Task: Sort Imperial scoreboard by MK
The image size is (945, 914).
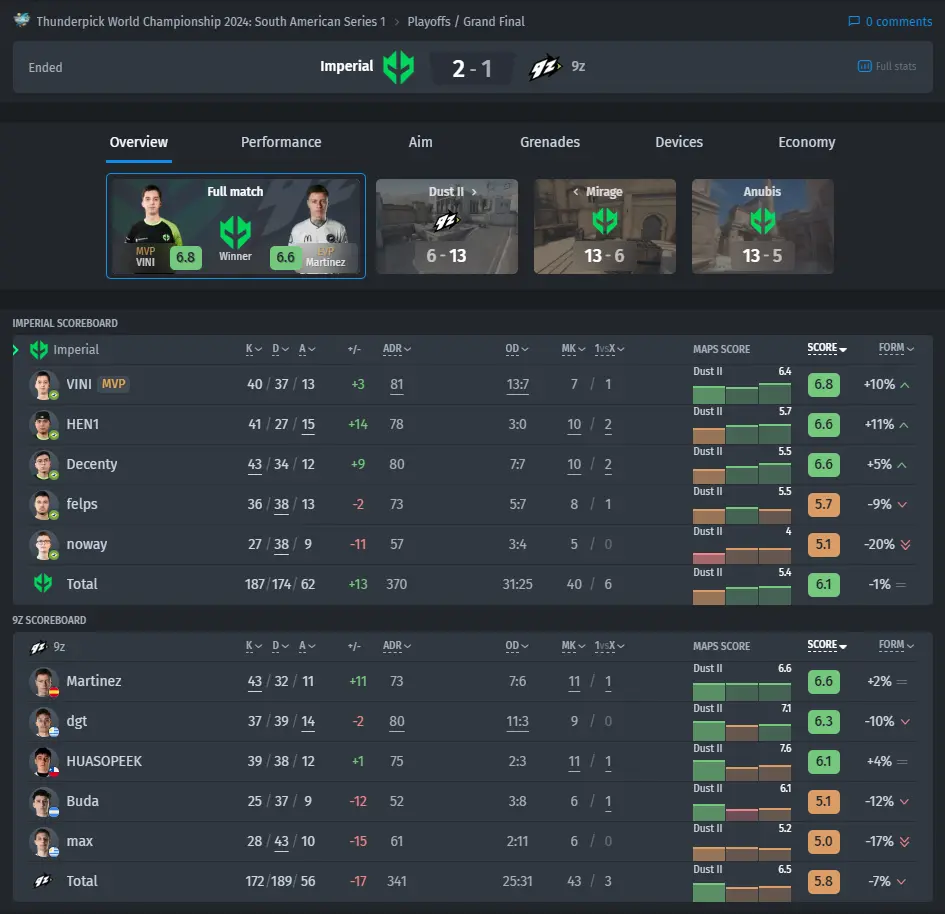Action: coord(573,349)
